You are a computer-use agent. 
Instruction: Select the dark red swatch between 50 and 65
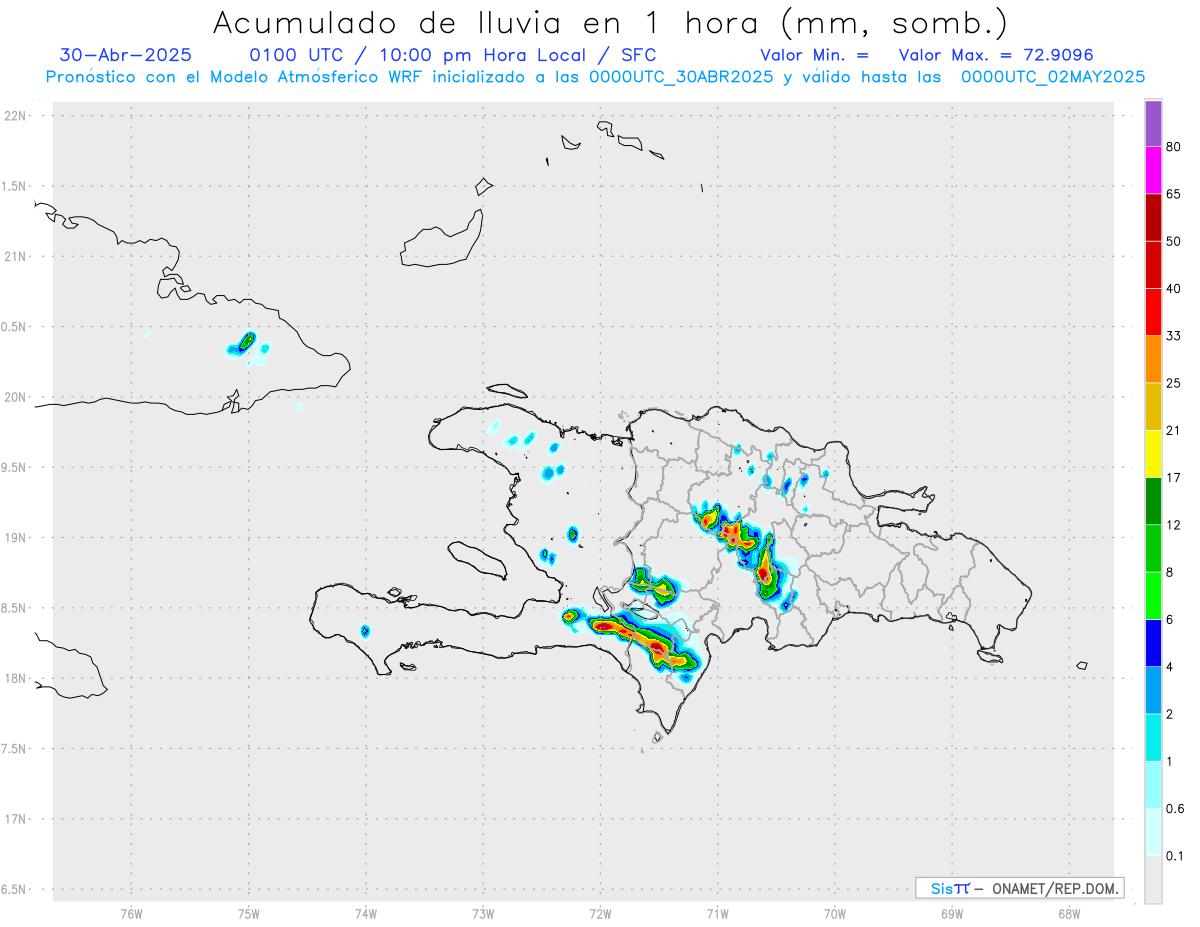(1153, 217)
